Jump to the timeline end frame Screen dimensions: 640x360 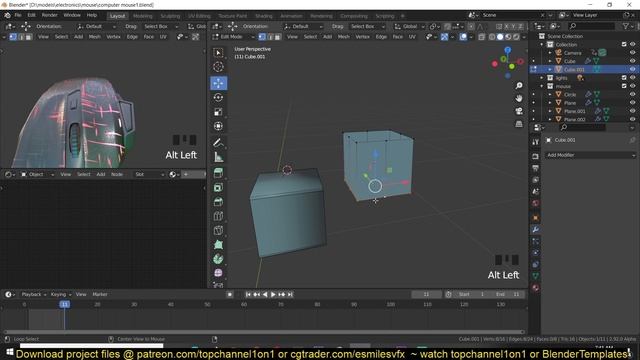click(290, 294)
